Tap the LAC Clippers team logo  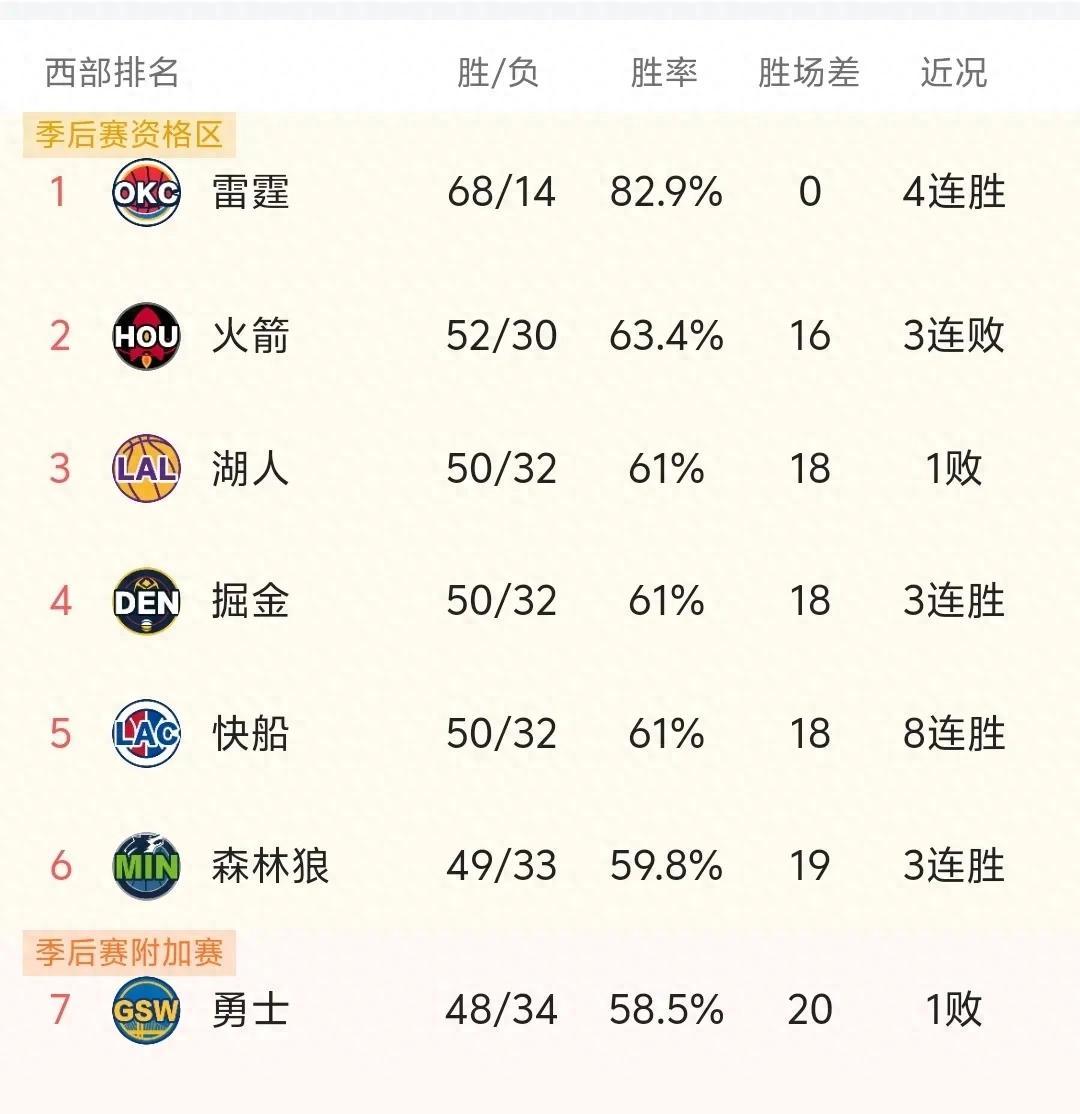pos(146,733)
